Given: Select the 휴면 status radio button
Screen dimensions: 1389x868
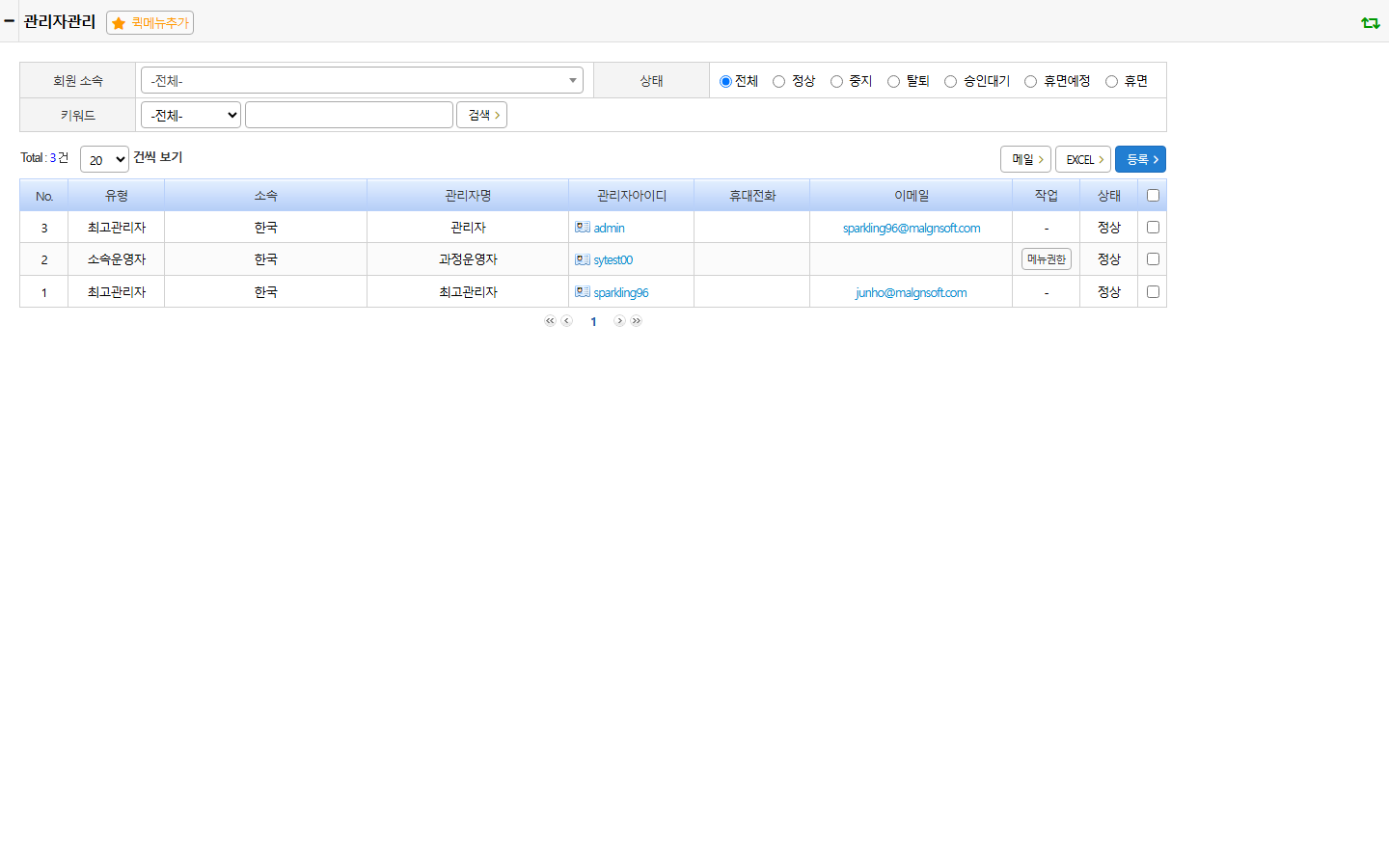Looking at the screenshot, I should [x=1111, y=81].
